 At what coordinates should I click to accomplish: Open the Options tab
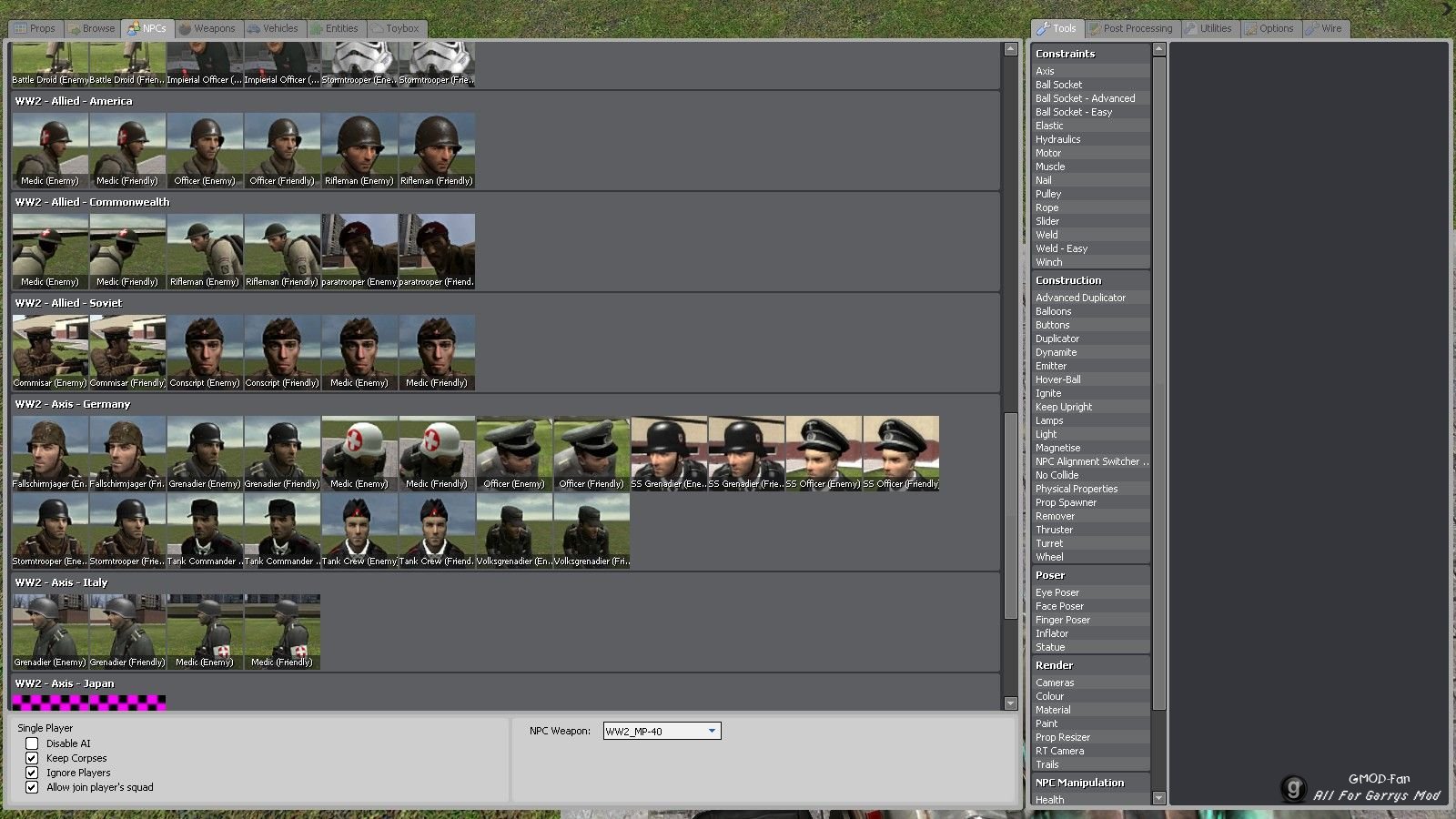tap(1270, 28)
